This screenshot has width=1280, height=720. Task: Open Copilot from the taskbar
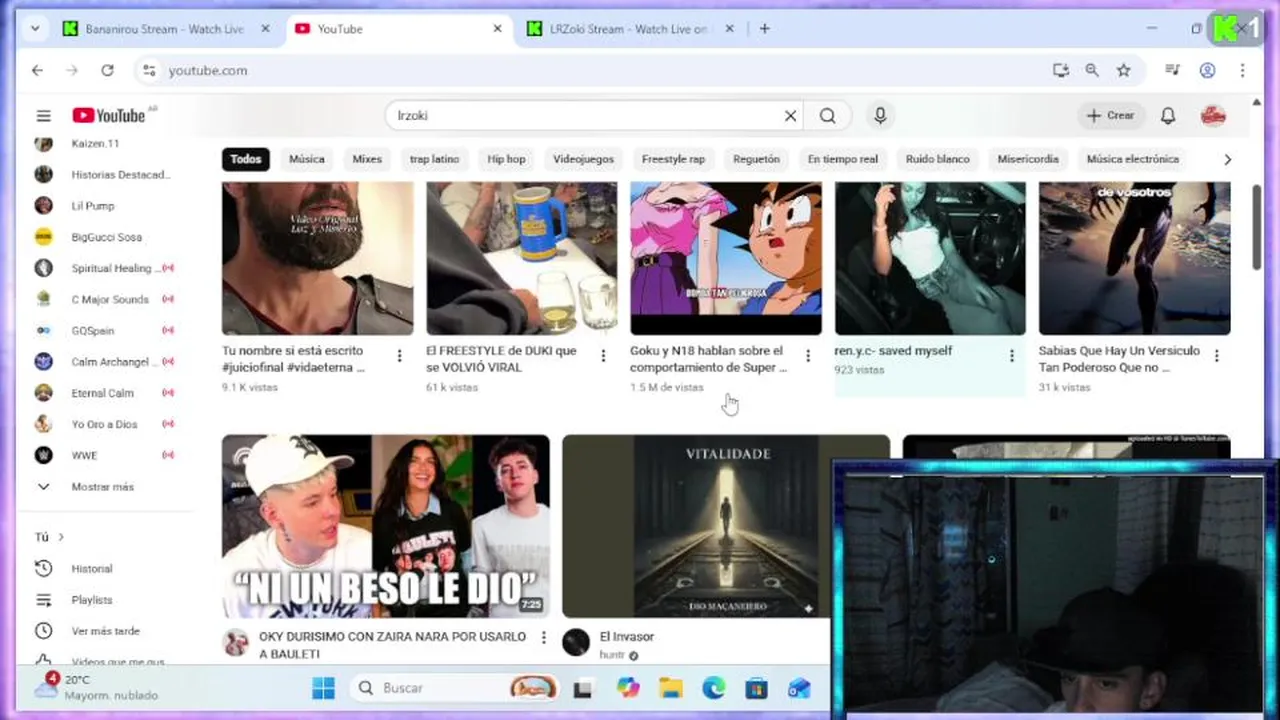628,688
